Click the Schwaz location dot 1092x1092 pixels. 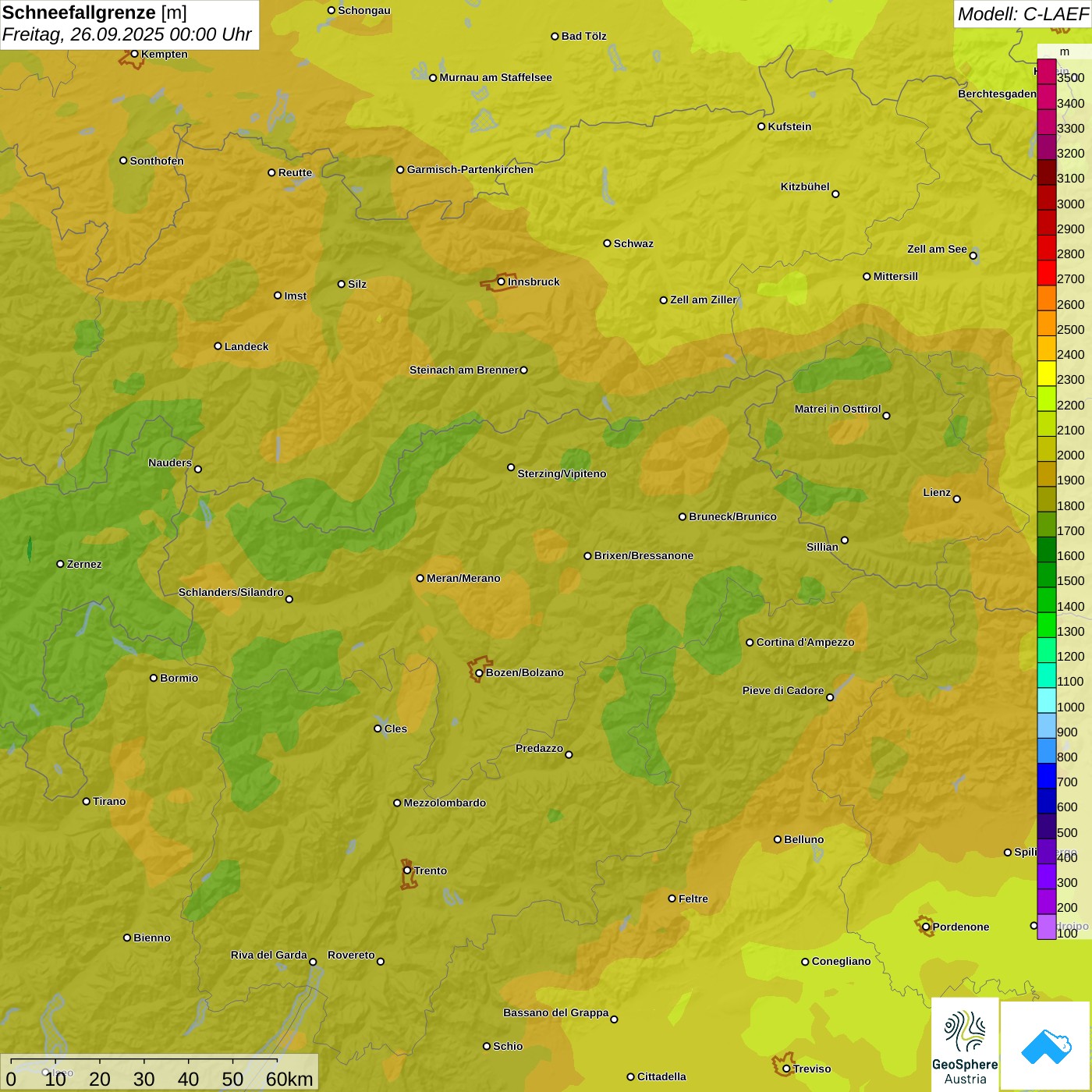(x=607, y=243)
